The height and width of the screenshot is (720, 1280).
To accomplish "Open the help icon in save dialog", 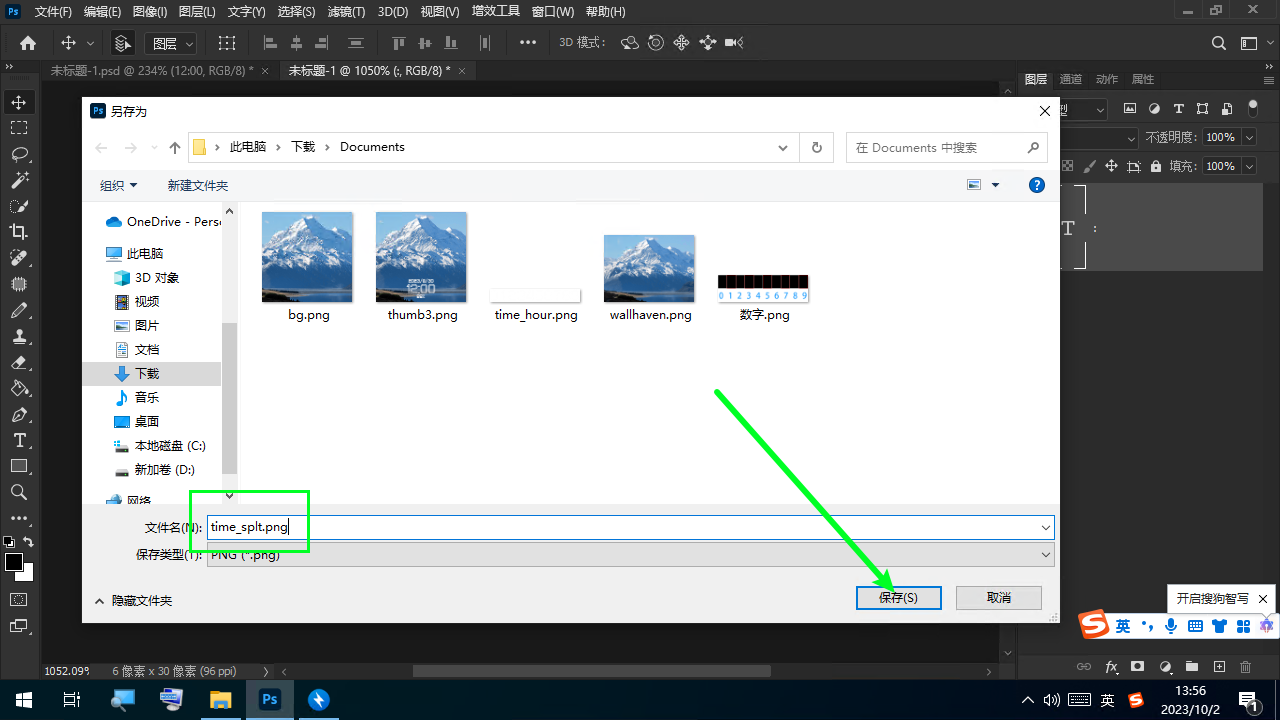I will tap(1037, 185).
